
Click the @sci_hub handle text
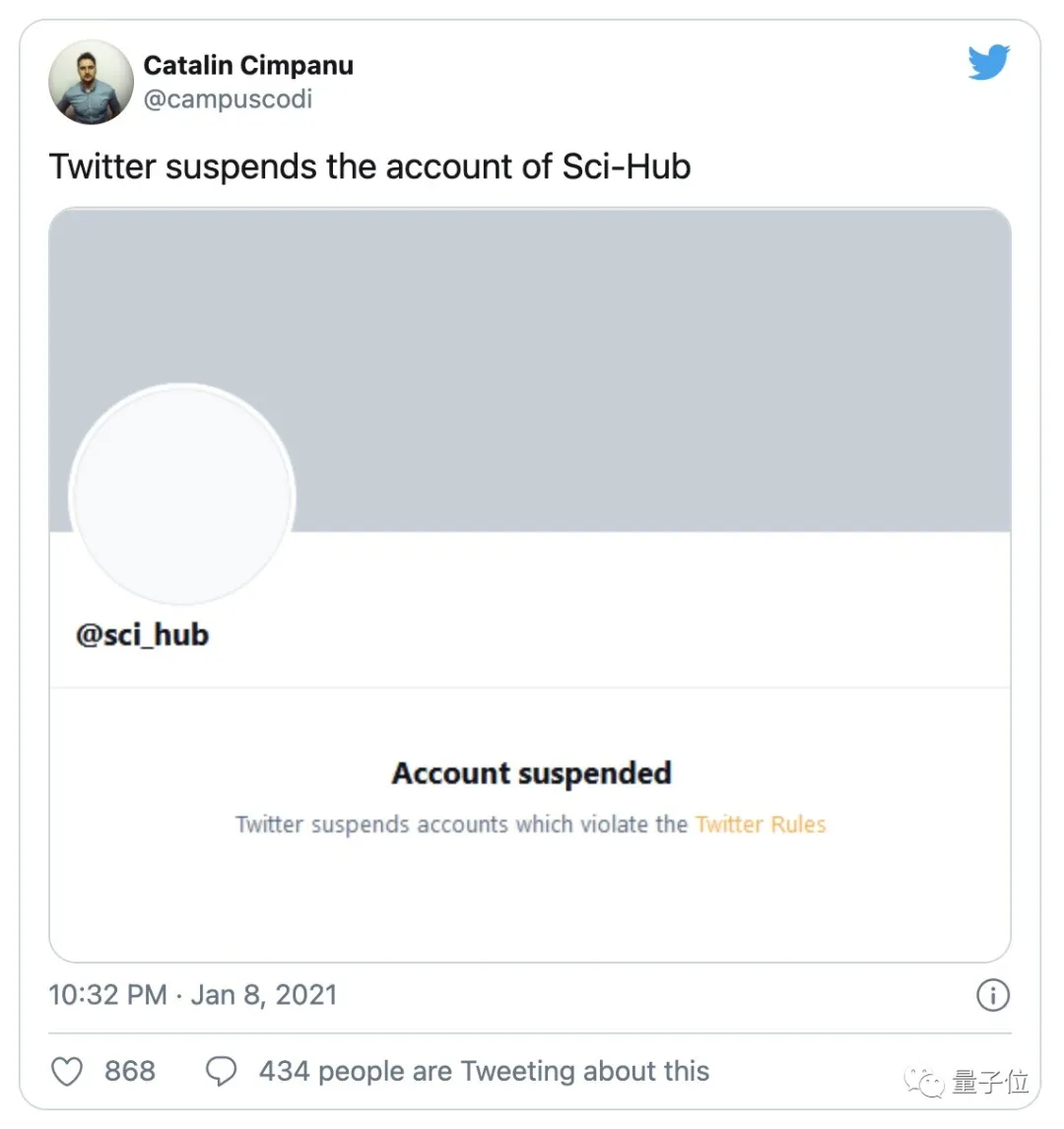[x=142, y=634]
